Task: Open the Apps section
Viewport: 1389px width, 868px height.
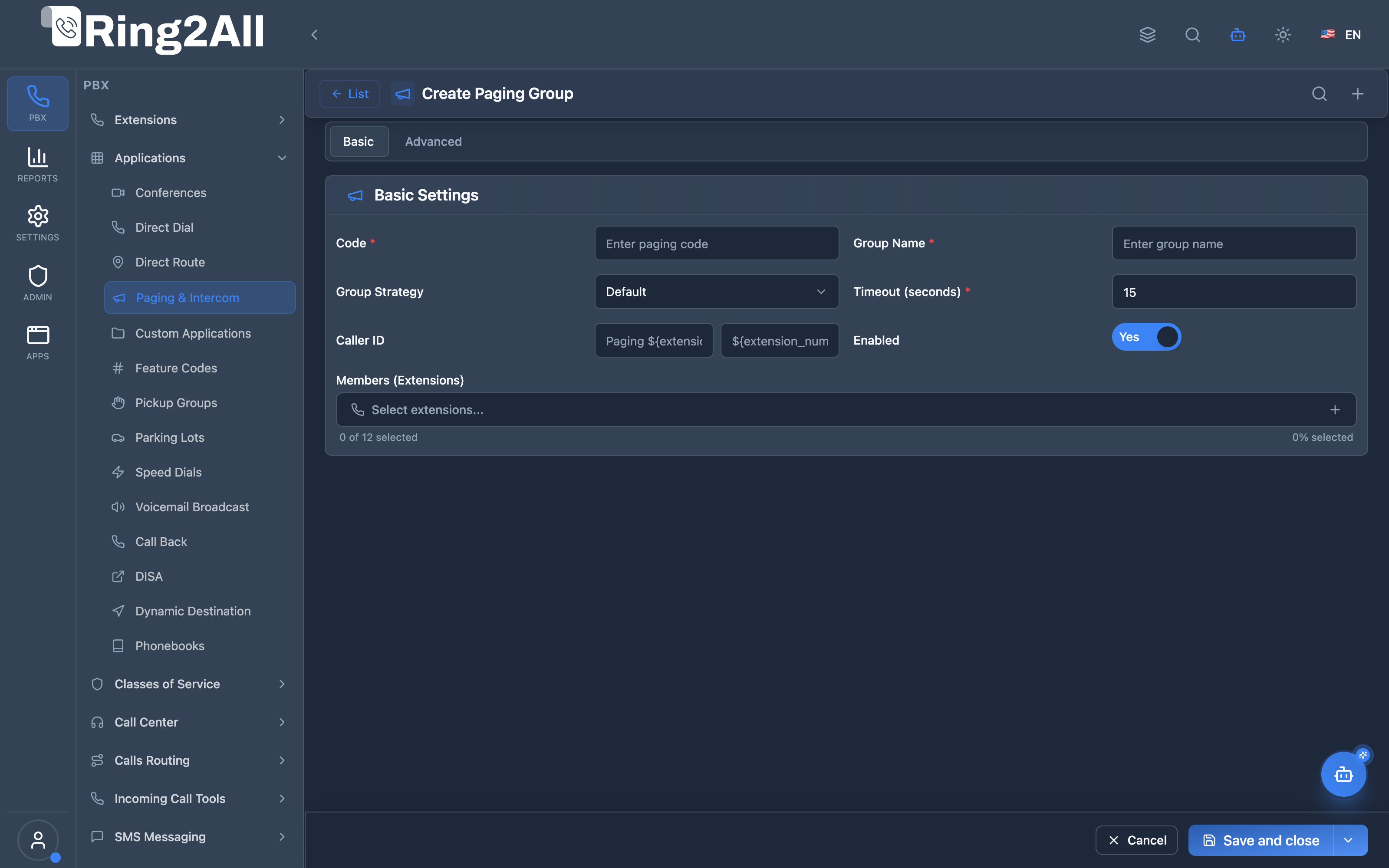Action: pos(37,343)
